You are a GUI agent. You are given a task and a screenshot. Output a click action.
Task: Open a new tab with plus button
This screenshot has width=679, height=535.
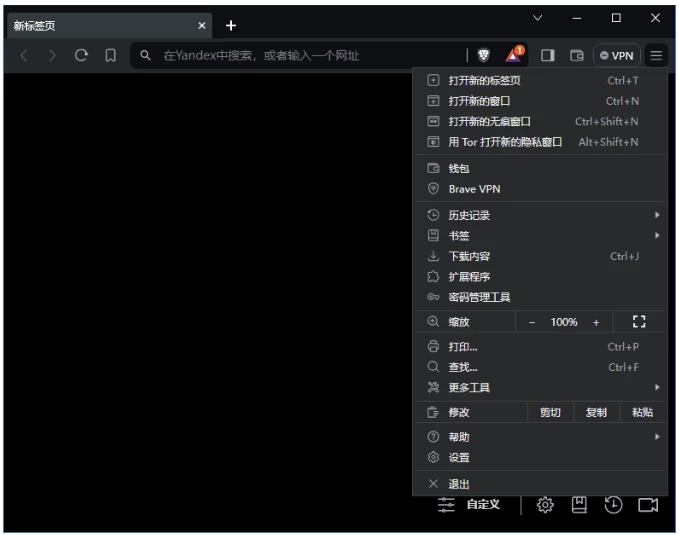231,25
